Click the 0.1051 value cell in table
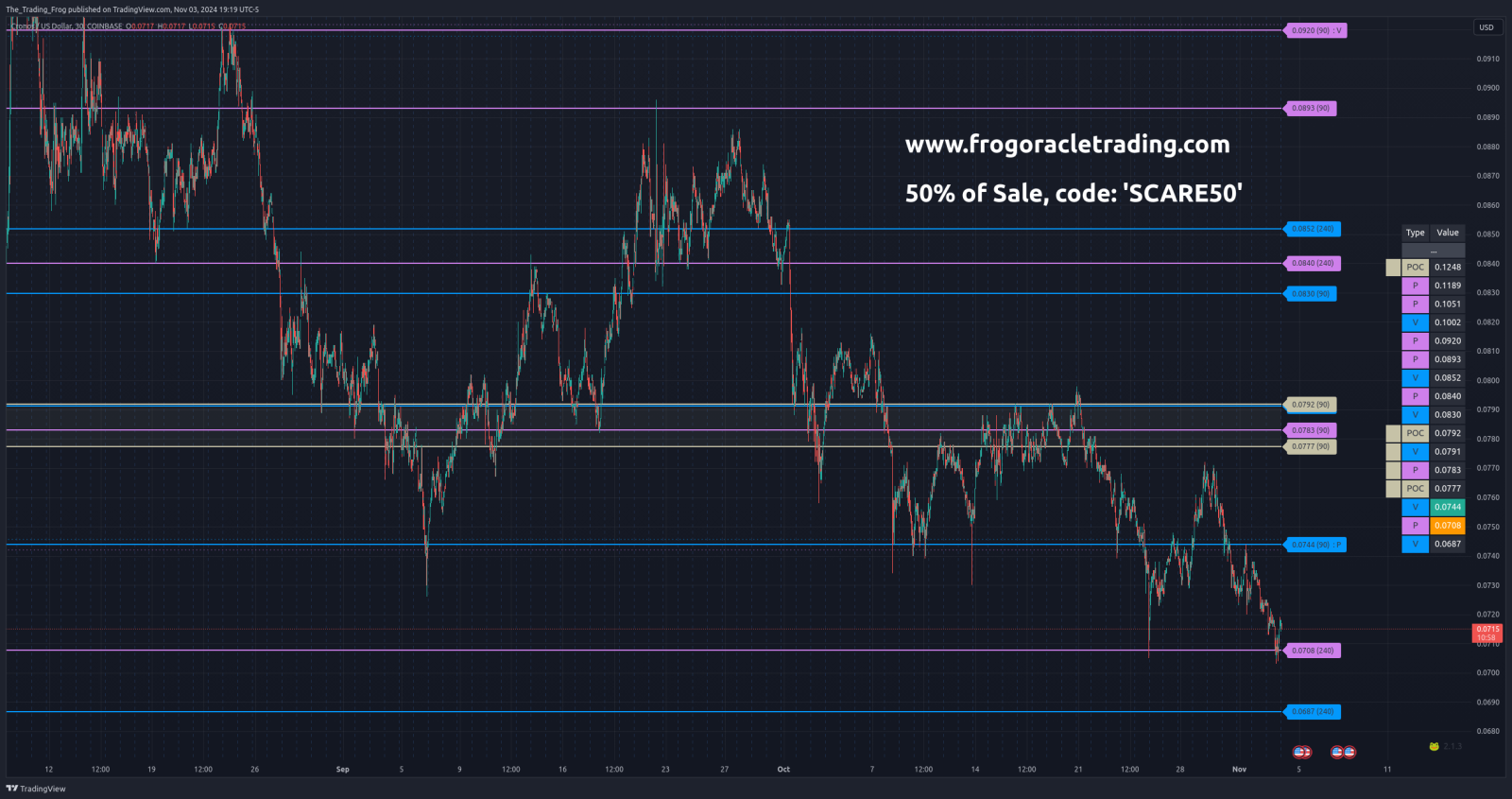 coord(1448,304)
